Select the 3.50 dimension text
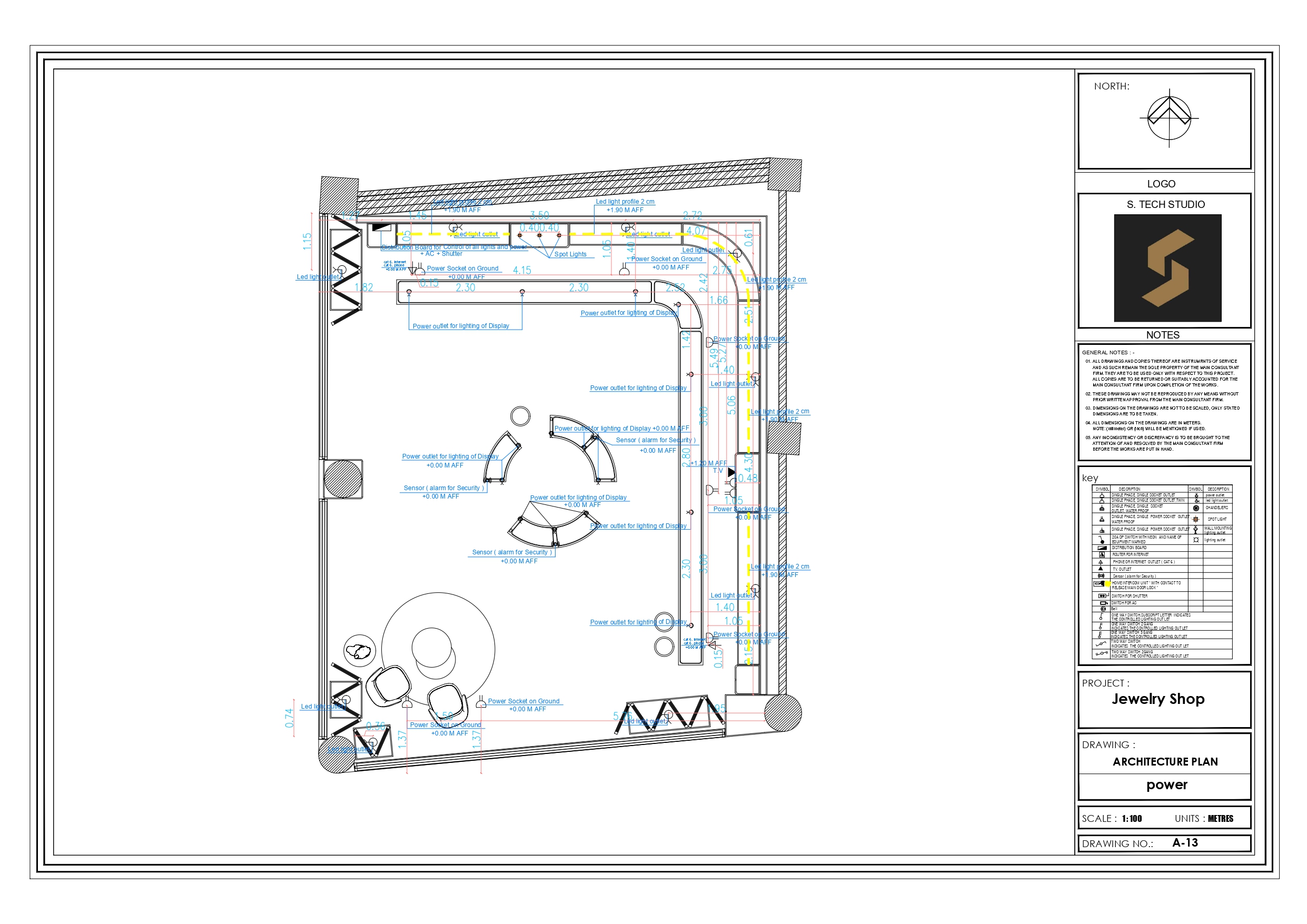This screenshot has height=924, width=1307. (540, 215)
